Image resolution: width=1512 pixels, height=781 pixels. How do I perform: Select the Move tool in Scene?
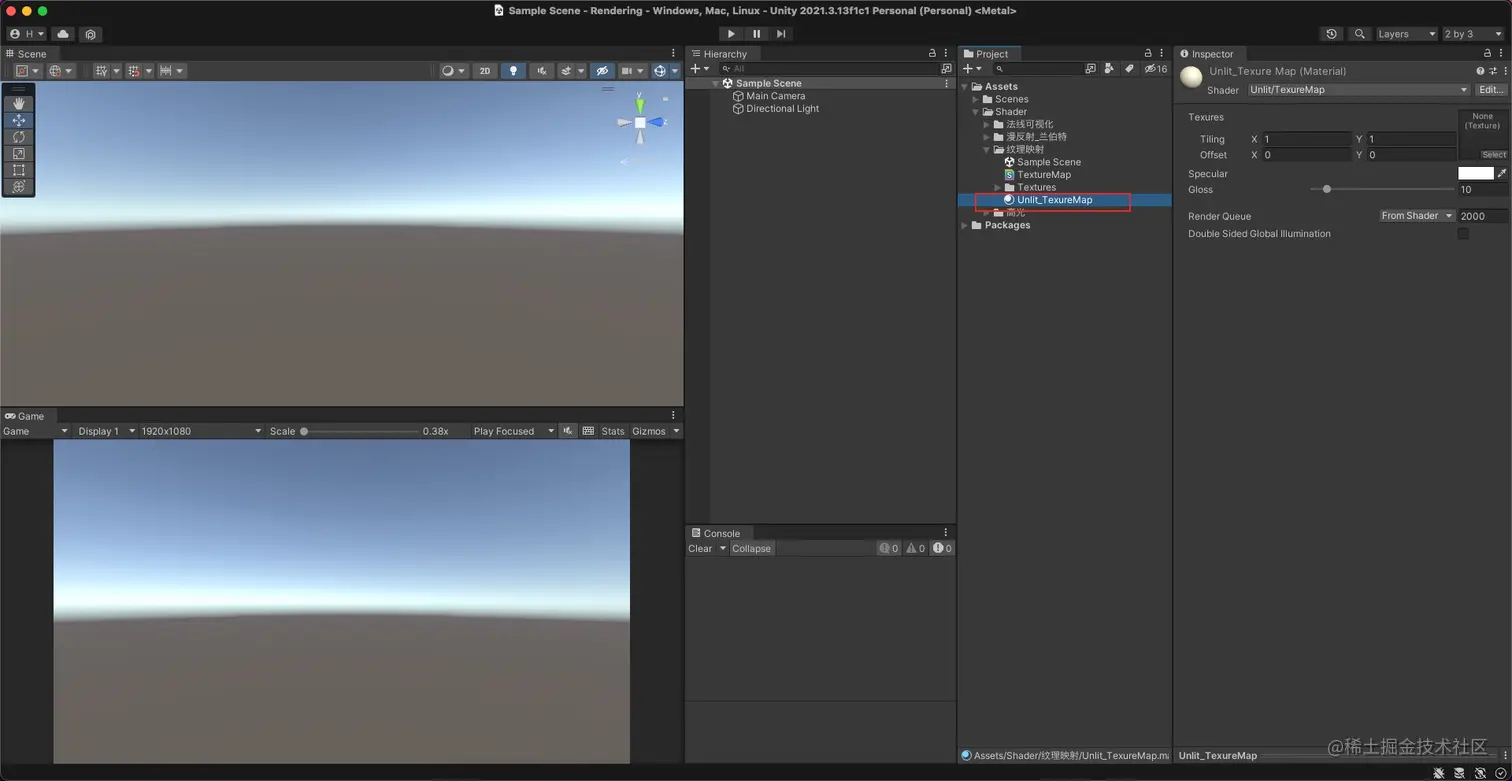[x=18, y=120]
